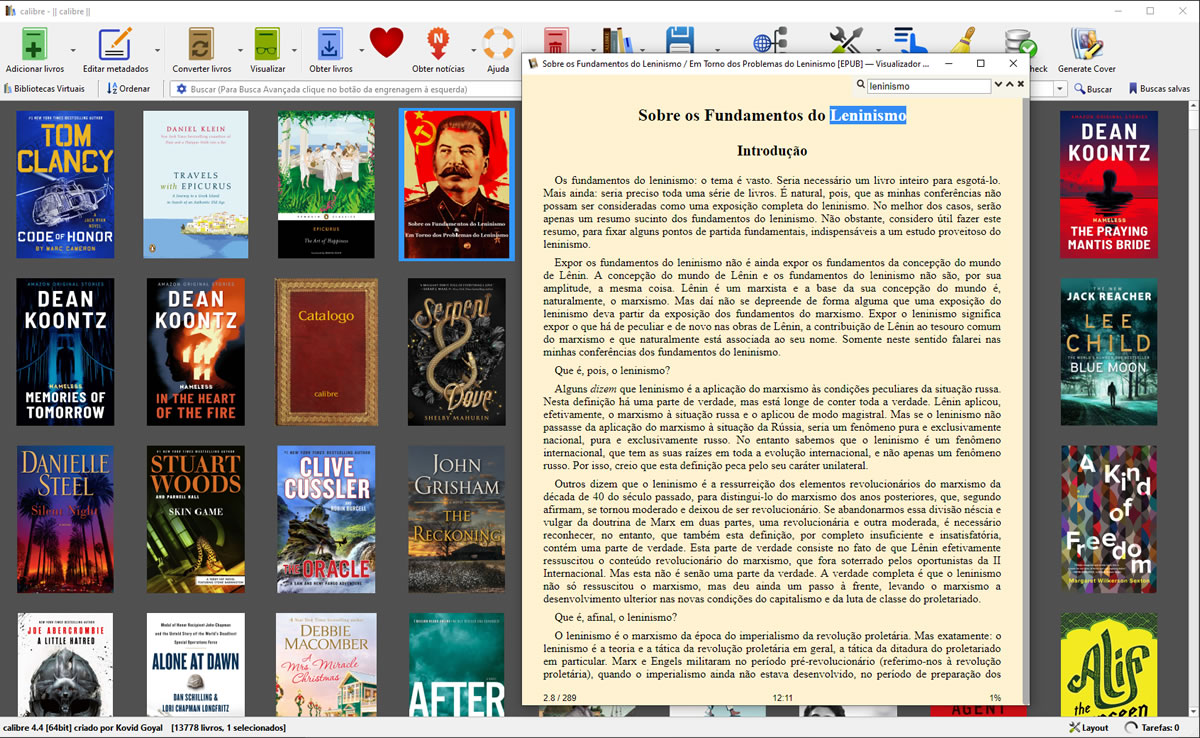Click the Visualizar glasses icon
This screenshot has width=1200, height=738.
[267, 45]
